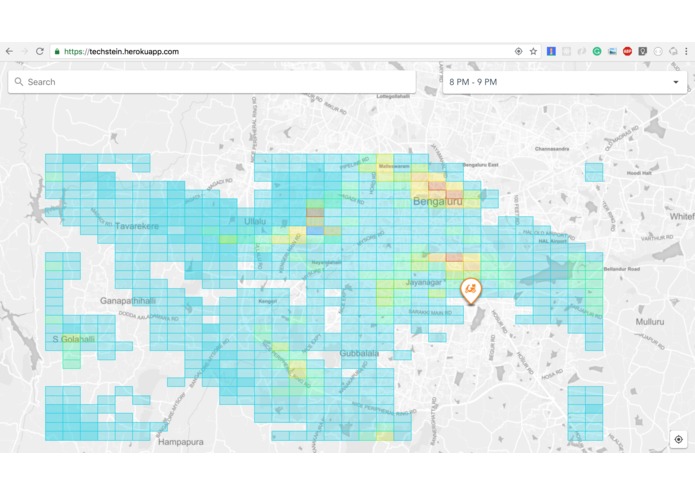Open the dark lightbulb extension icon
Screen dimensions: 695x494
[x=643, y=51]
